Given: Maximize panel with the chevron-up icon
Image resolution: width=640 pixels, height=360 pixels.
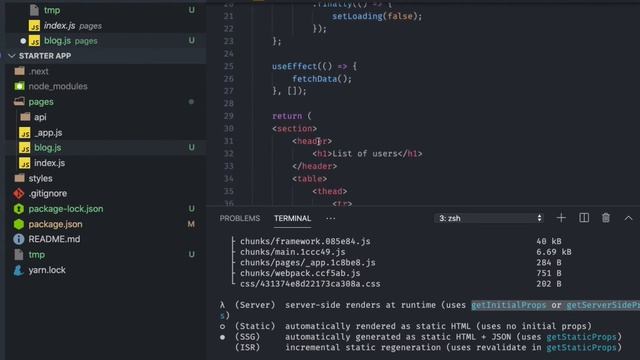Looking at the screenshot, I should click(628, 218).
